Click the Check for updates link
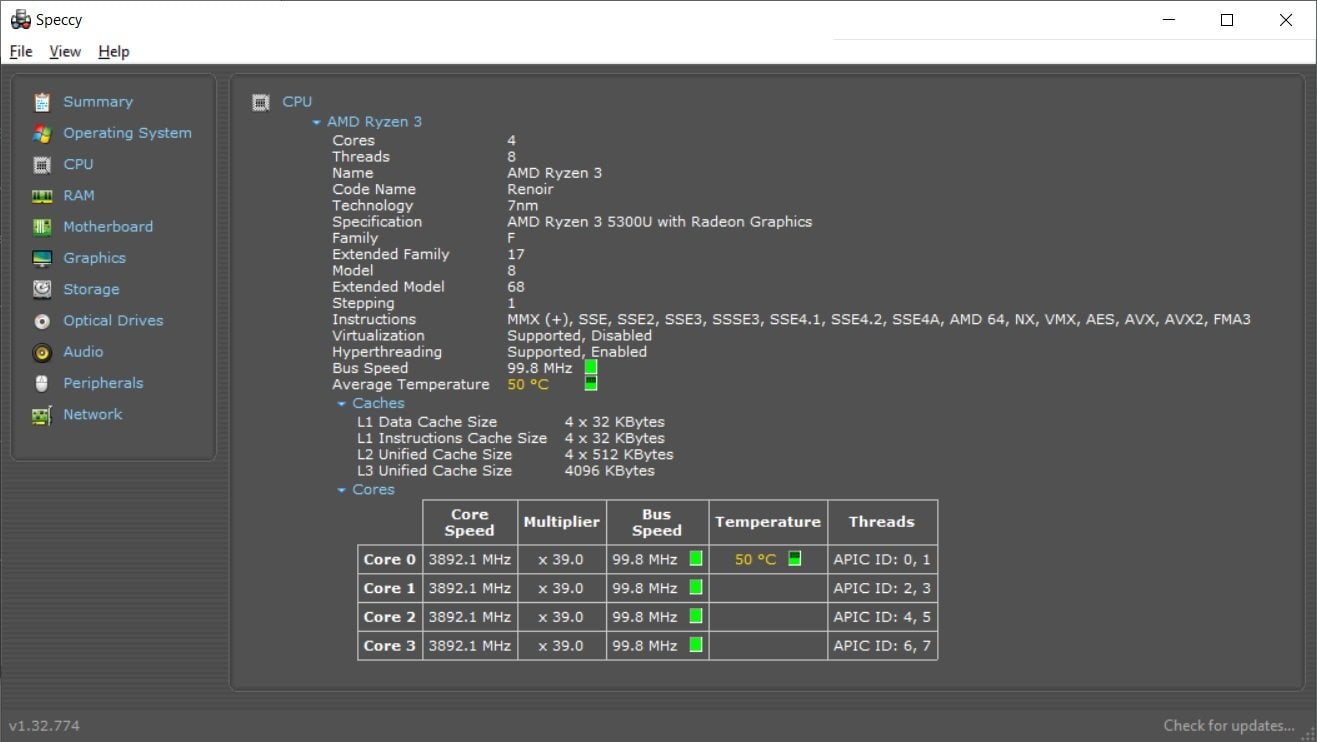 pos(1229,726)
